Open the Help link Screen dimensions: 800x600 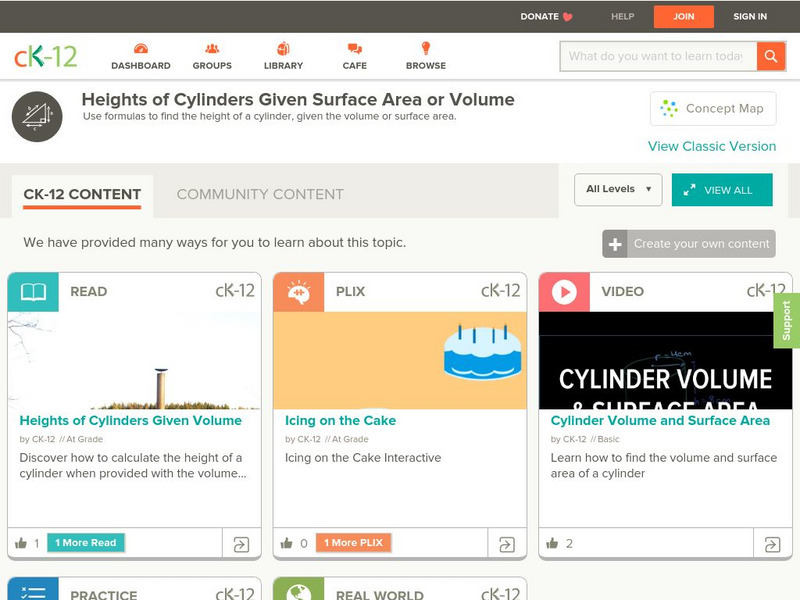tap(622, 16)
